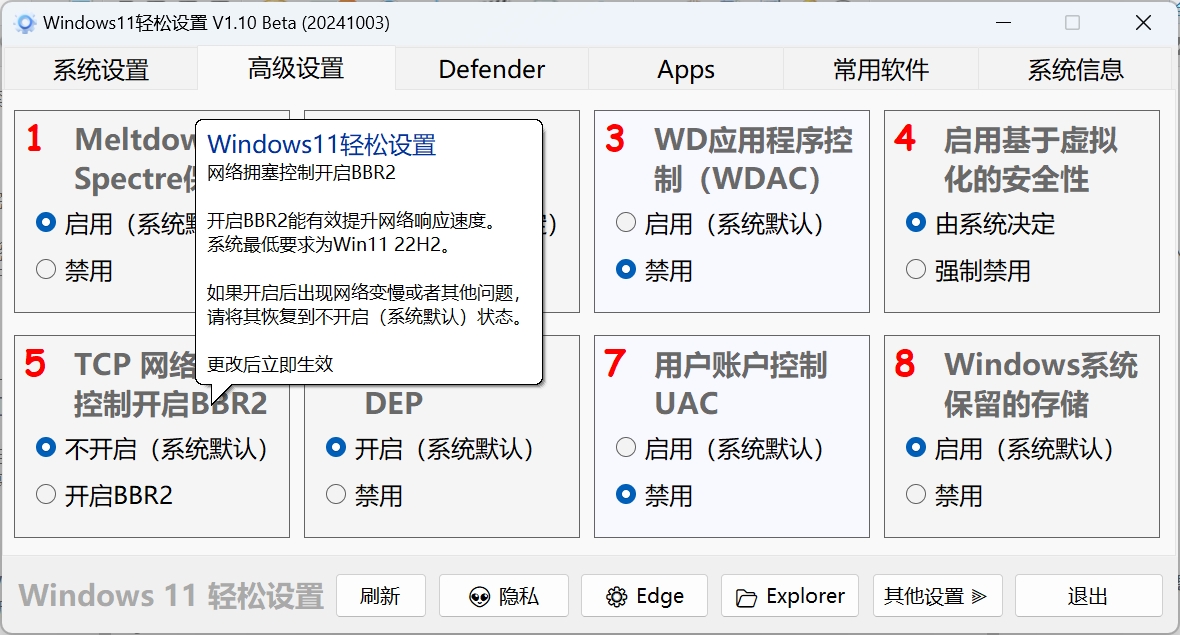Choose 禁用 under DEP
The height and width of the screenshot is (635, 1180).
coord(364,495)
